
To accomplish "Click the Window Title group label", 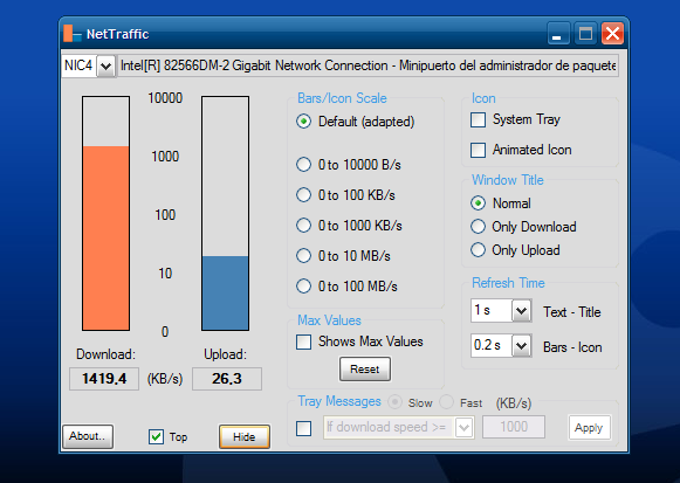I will [x=507, y=179].
